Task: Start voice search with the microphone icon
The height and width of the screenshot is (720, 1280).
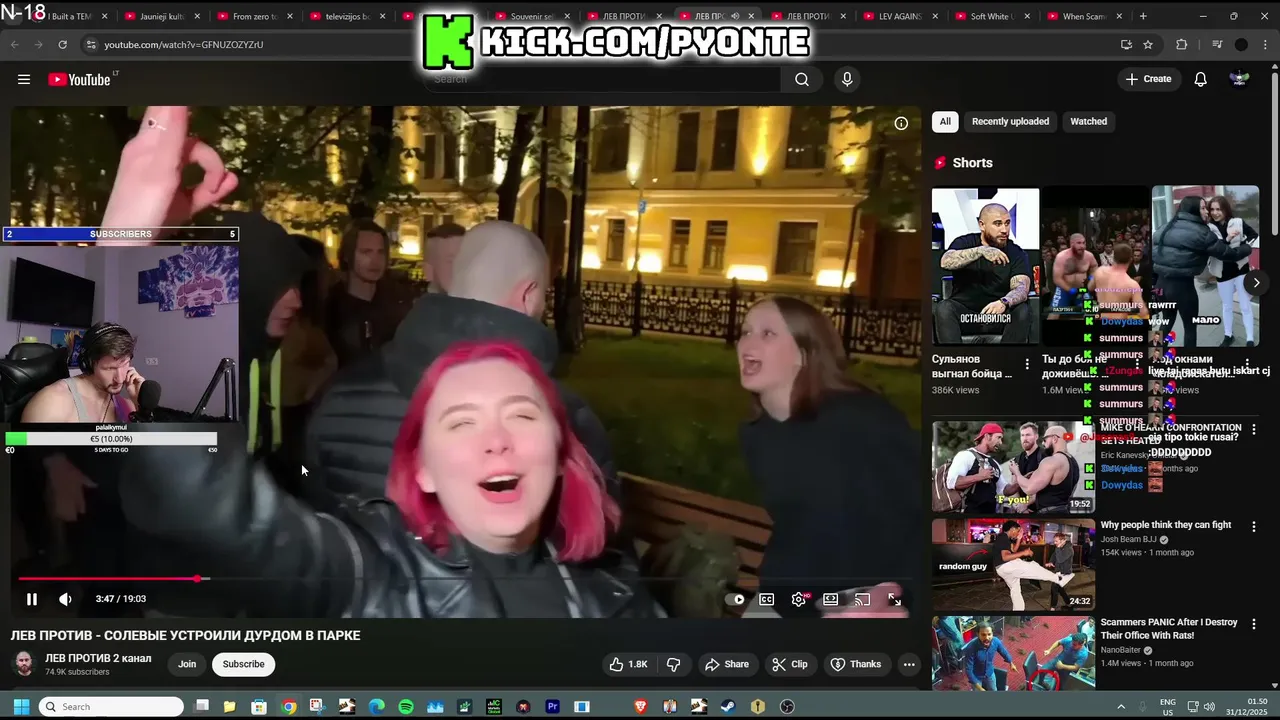Action: [x=847, y=79]
